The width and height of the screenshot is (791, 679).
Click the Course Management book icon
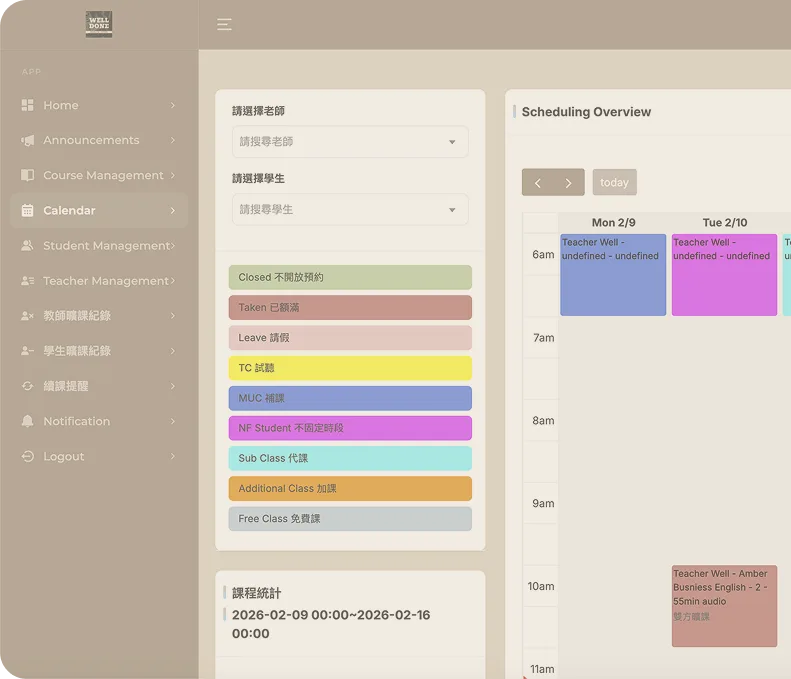pos(27,175)
